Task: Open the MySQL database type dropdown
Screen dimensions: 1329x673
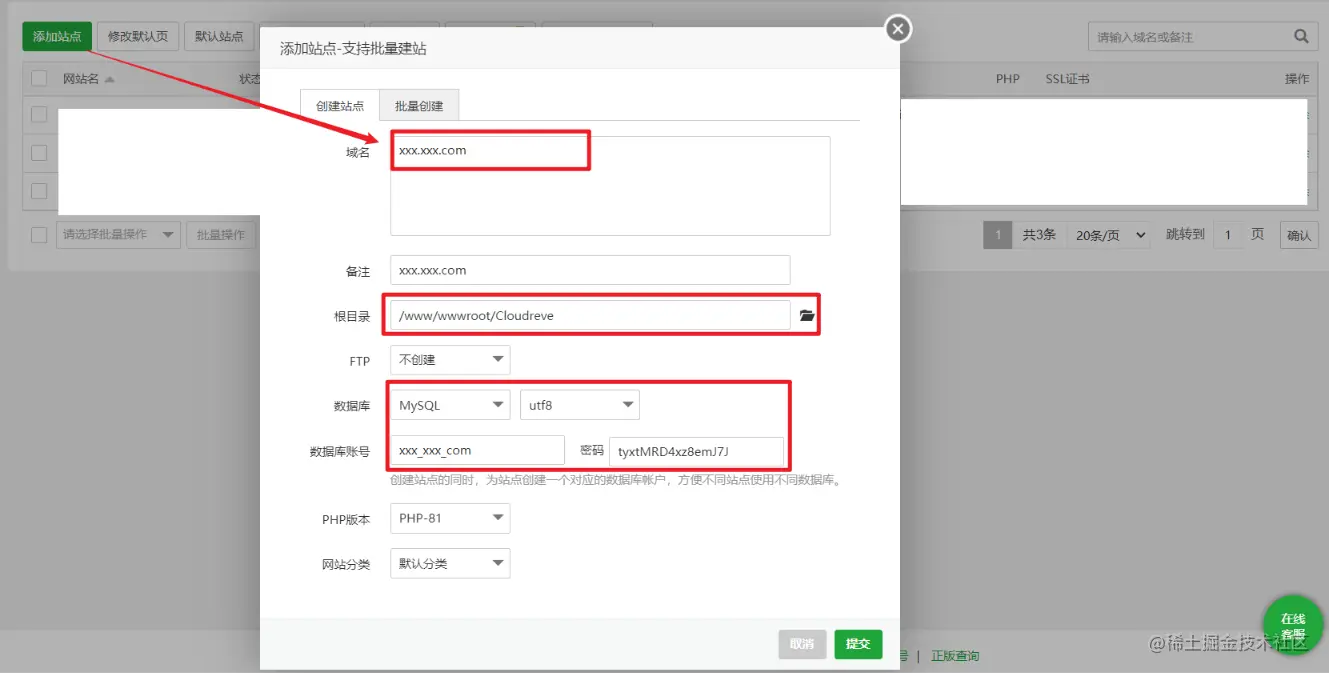Action: pyautogui.click(x=449, y=404)
